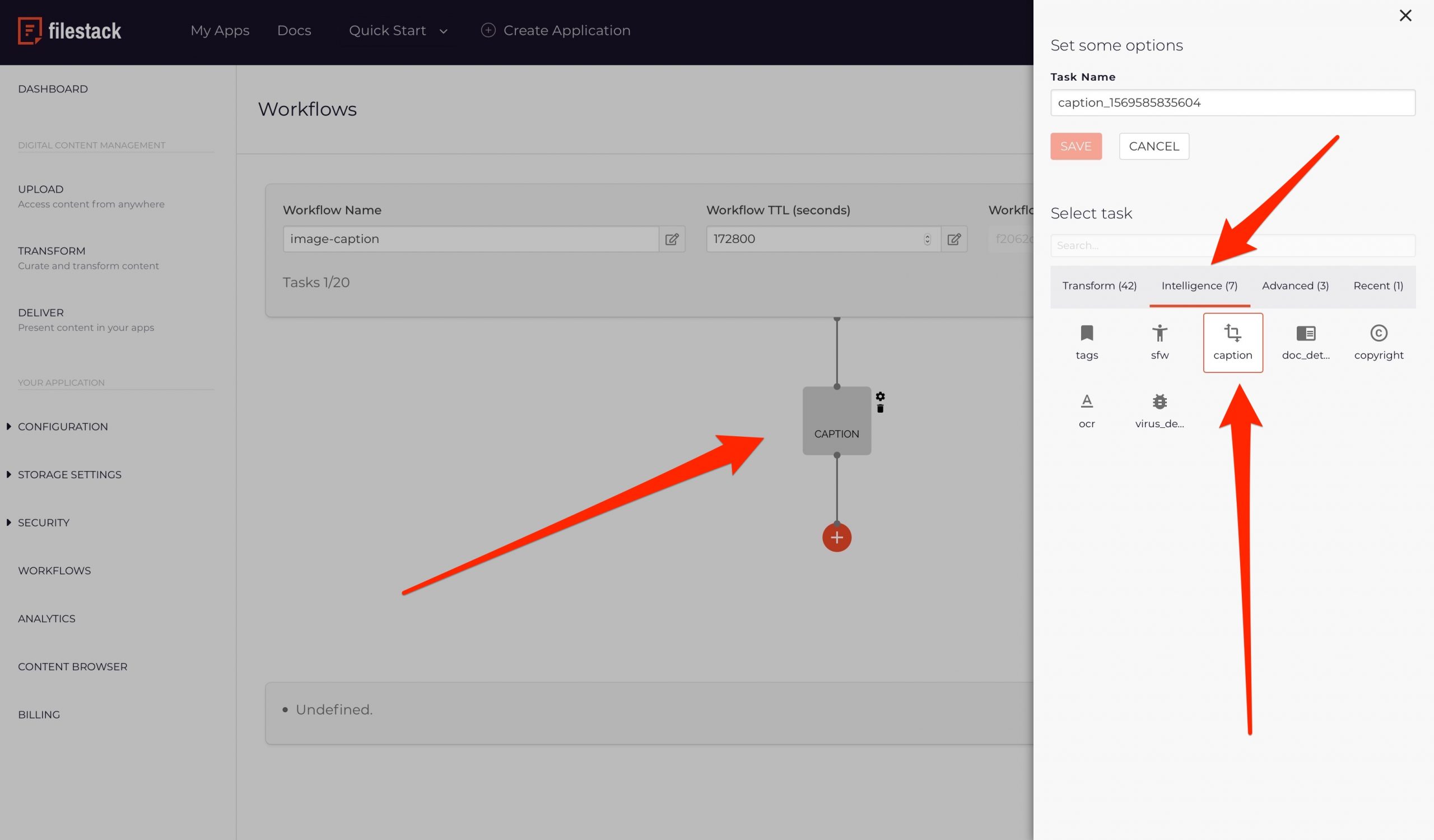This screenshot has width=1434, height=840.
Task: Click the SAVE button
Action: point(1075,146)
